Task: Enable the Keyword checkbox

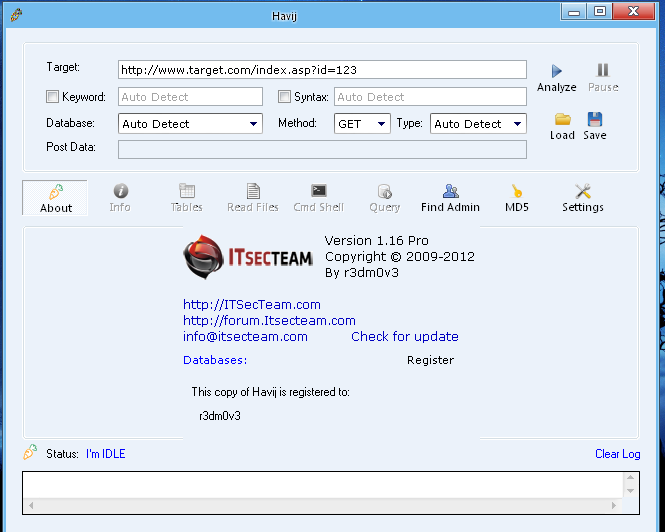Action: pyautogui.click(x=52, y=97)
